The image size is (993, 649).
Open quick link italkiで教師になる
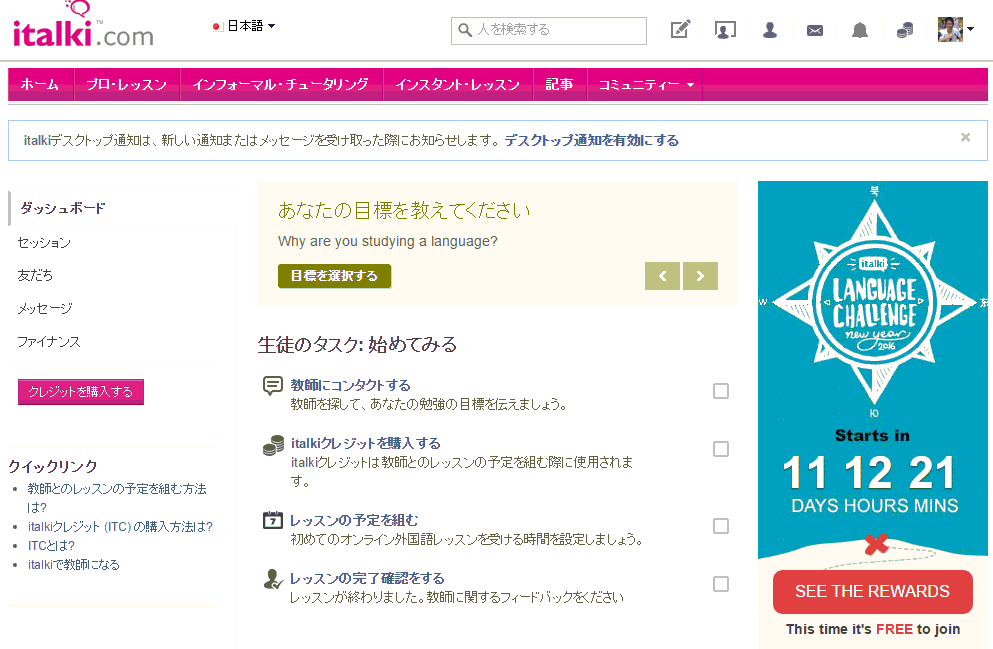coord(73,565)
